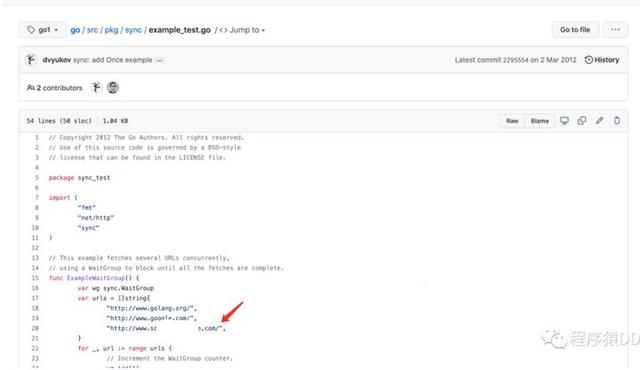640x370 pixels.
Task: Open the go1 tag dropdown
Action: [42, 30]
